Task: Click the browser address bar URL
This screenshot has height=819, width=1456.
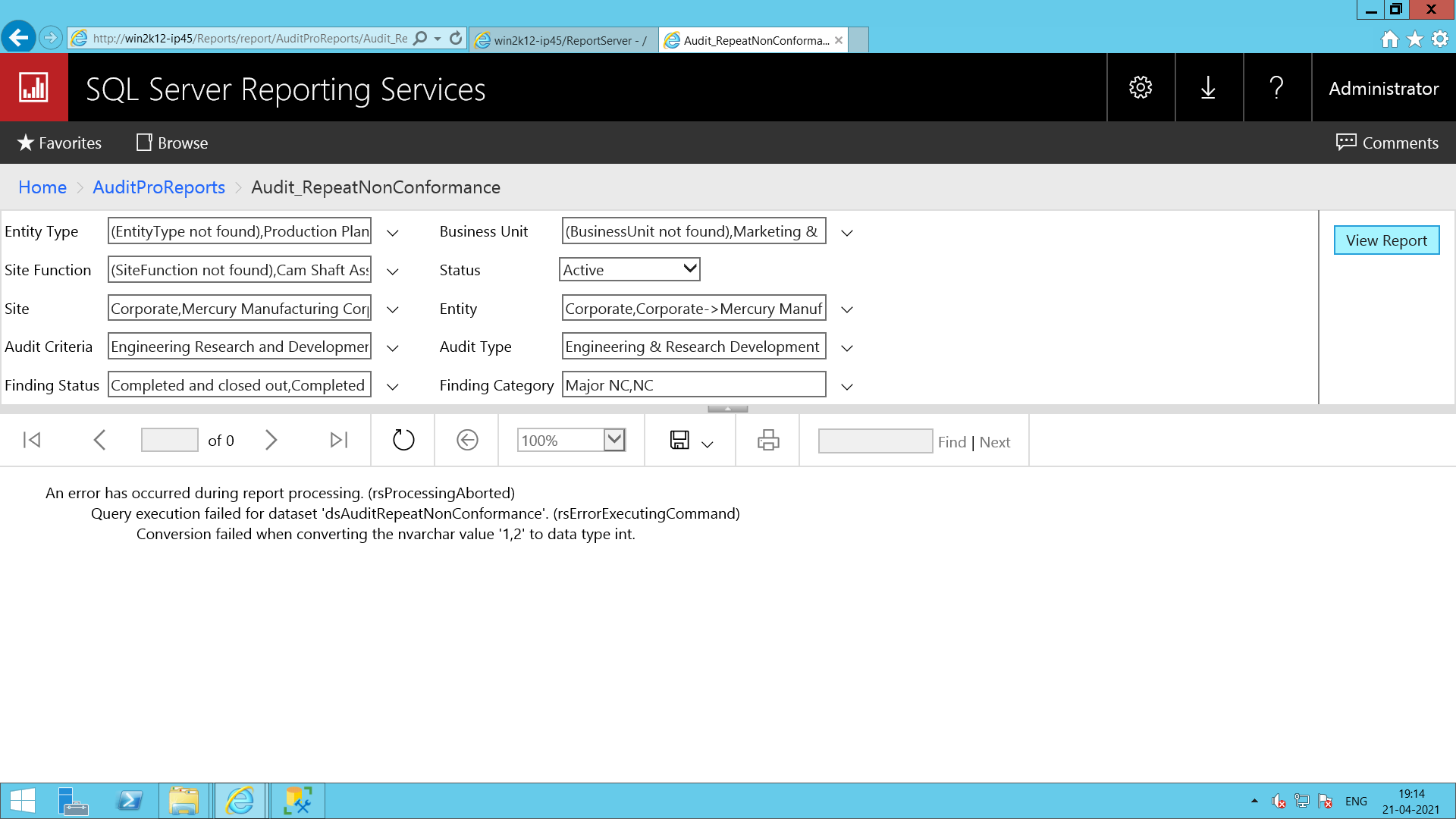Action: 249,38
